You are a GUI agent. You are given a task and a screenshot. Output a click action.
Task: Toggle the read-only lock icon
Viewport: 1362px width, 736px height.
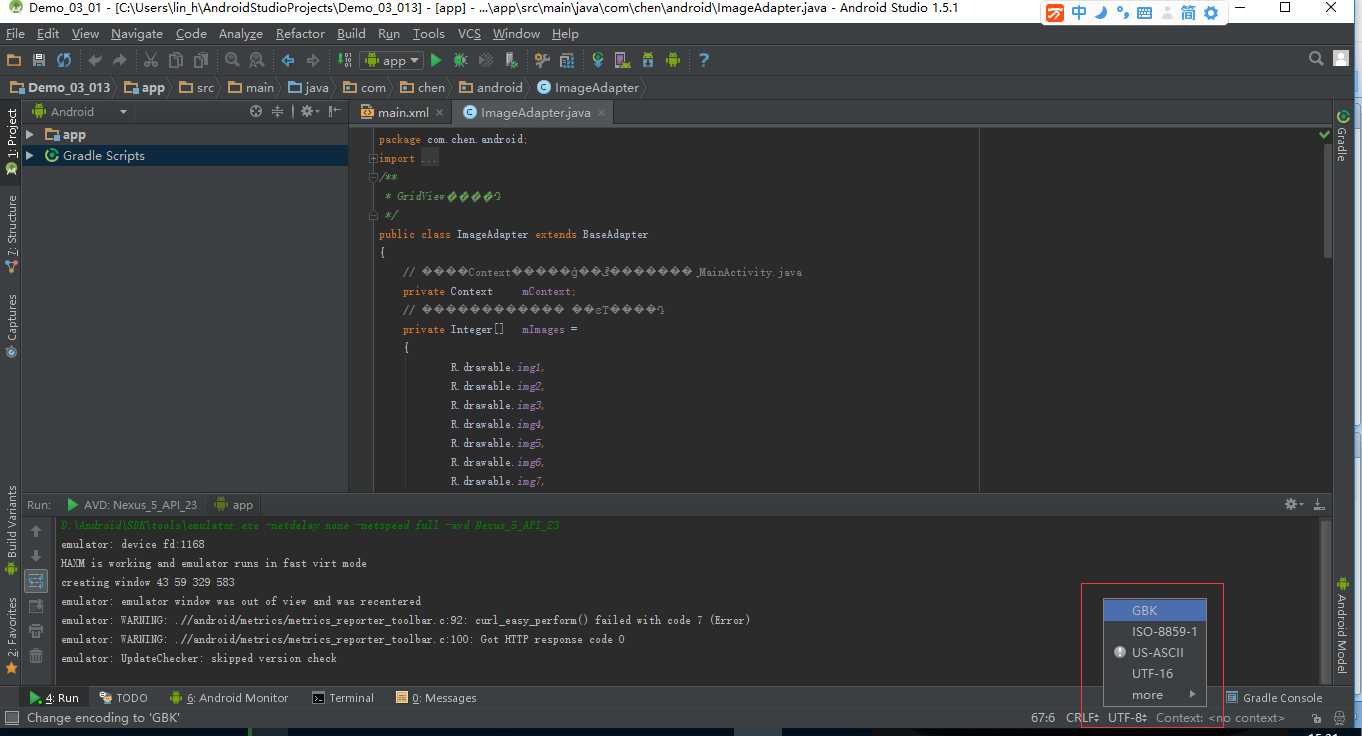click(x=1317, y=718)
